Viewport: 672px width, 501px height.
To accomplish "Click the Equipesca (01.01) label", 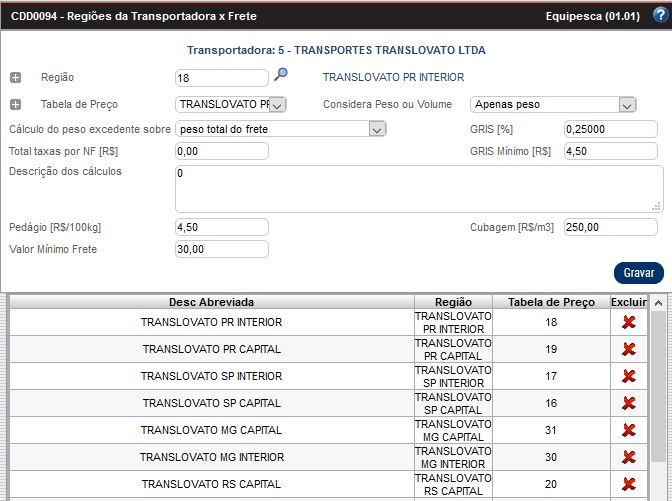I will coord(593,16).
